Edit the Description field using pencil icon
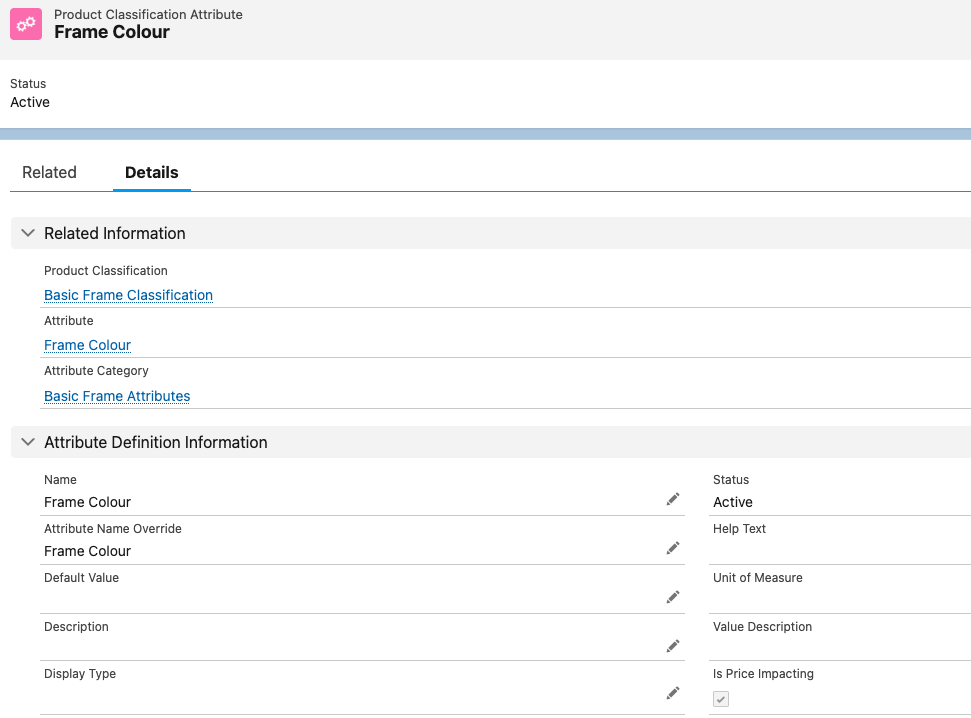 point(673,646)
